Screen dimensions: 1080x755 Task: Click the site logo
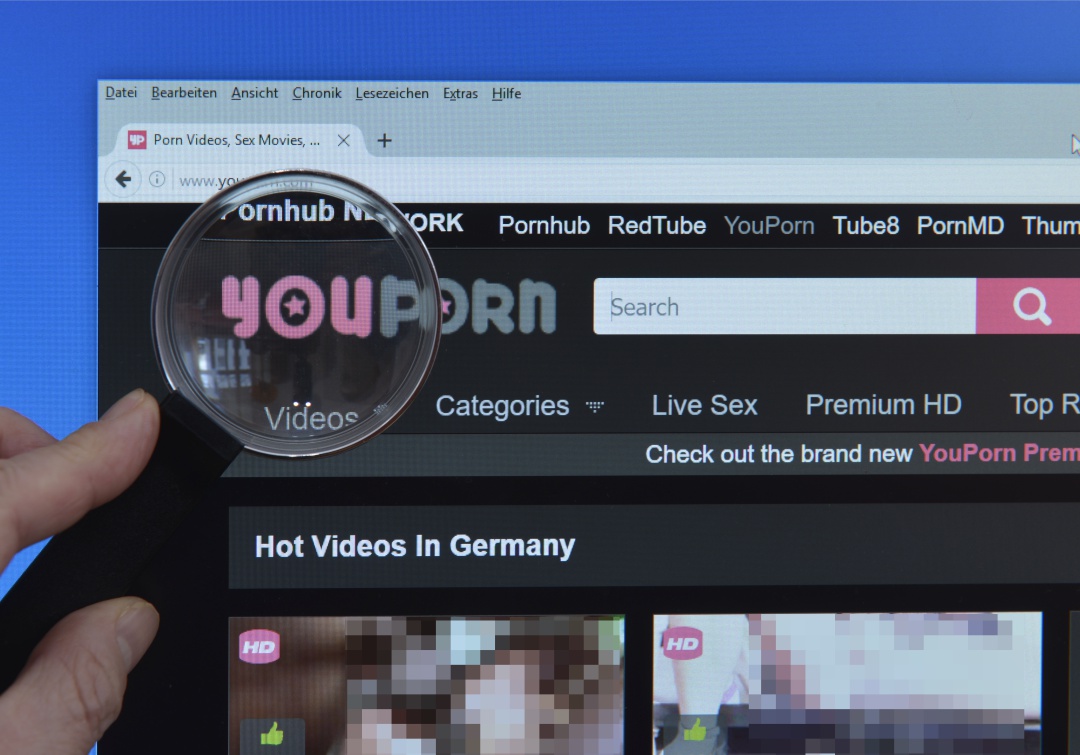[389, 307]
